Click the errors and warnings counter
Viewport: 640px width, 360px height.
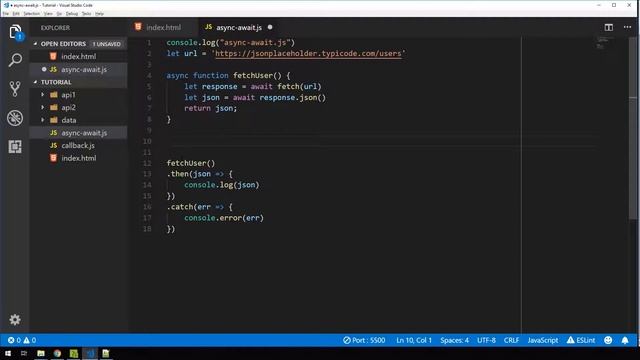coord(22,340)
